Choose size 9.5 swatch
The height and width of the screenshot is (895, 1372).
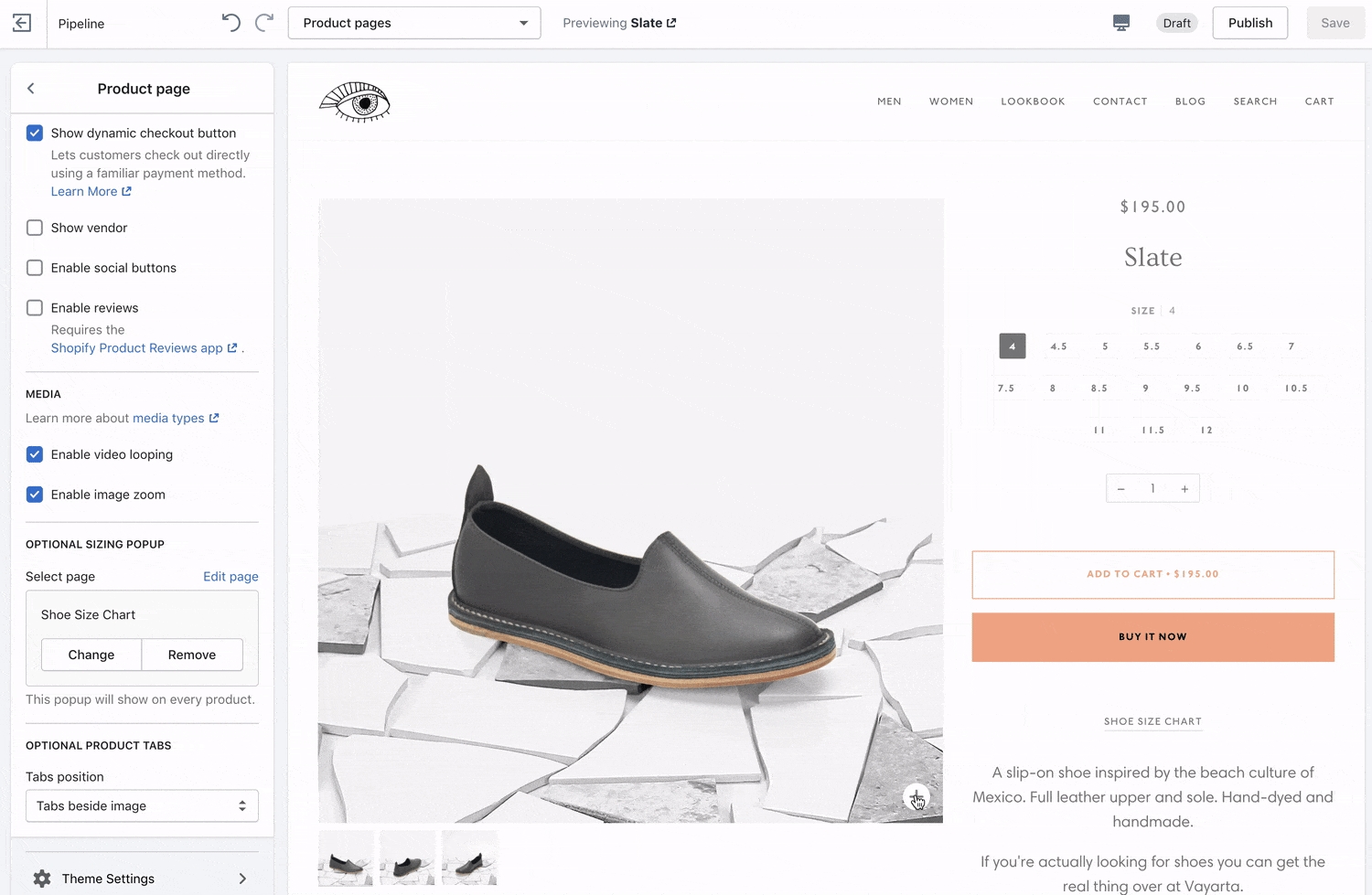(x=1192, y=389)
